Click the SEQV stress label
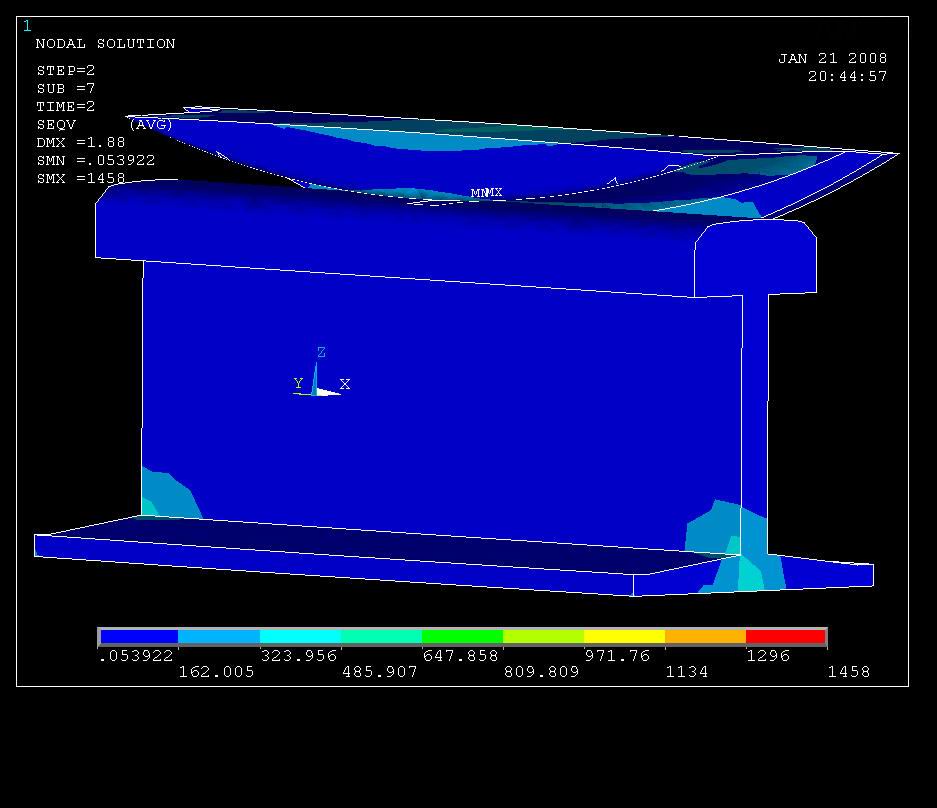The width and height of the screenshot is (937, 808). tap(56, 124)
